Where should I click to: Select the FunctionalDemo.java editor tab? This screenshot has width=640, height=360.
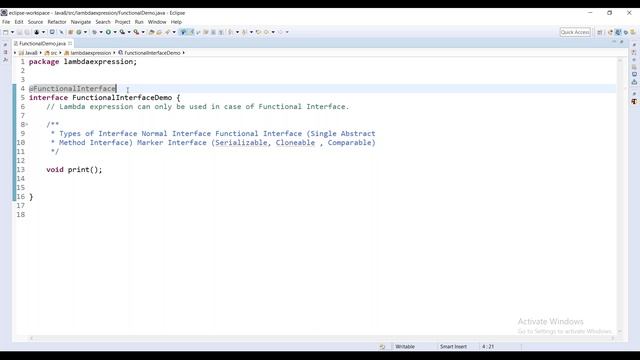point(42,43)
